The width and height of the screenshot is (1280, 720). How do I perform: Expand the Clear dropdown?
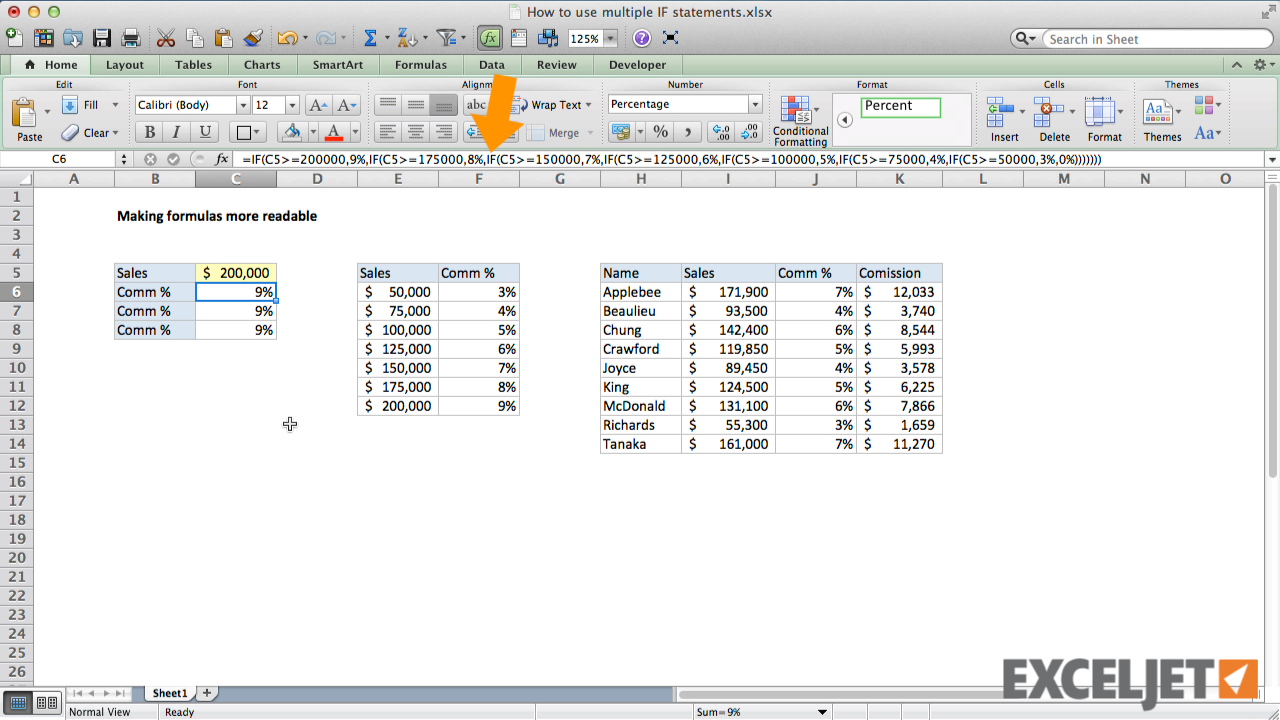[115, 133]
